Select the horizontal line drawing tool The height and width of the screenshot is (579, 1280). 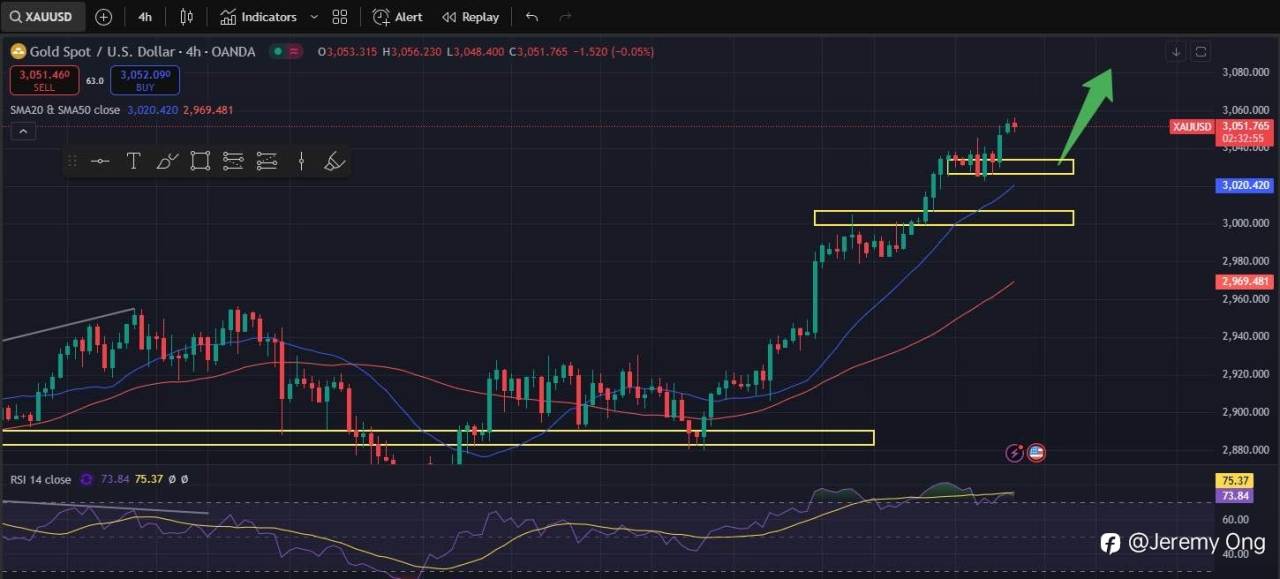point(100,161)
